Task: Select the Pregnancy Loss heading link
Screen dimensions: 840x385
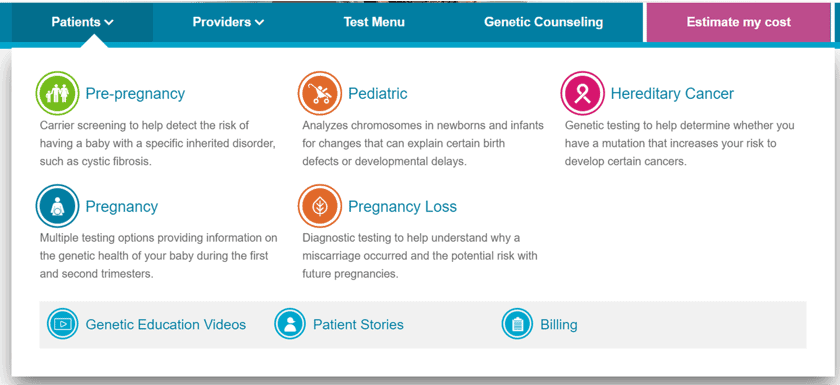Action: pyautogui.click(x=402, y=207)
